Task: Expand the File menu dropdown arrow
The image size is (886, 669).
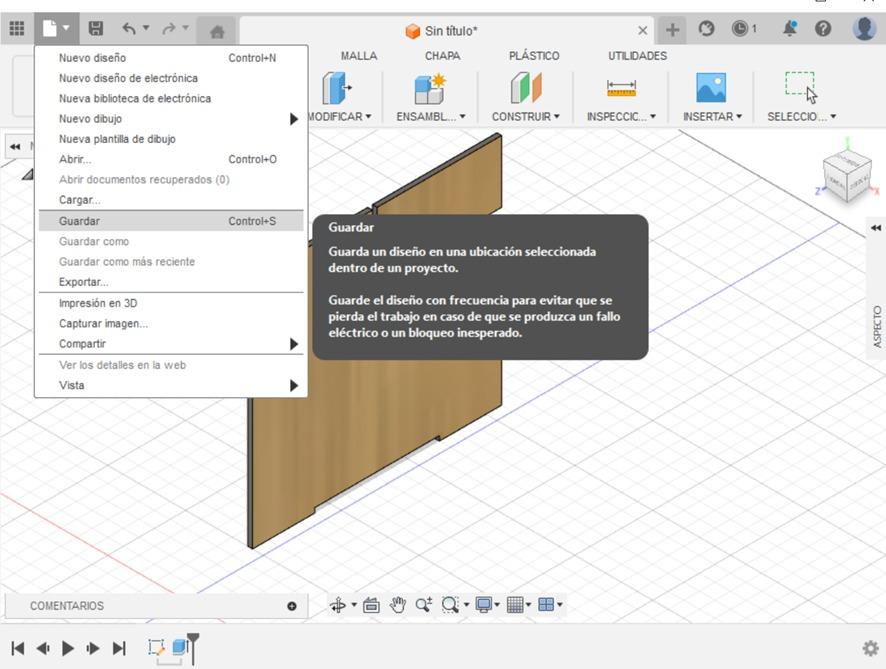Action: click(66, 28)
